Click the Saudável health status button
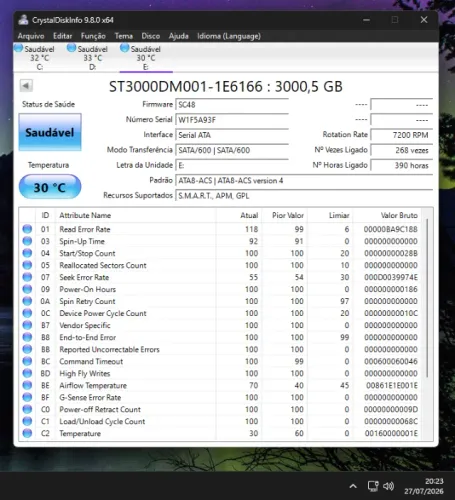The image size is (455, 500). tap(50, 132)
